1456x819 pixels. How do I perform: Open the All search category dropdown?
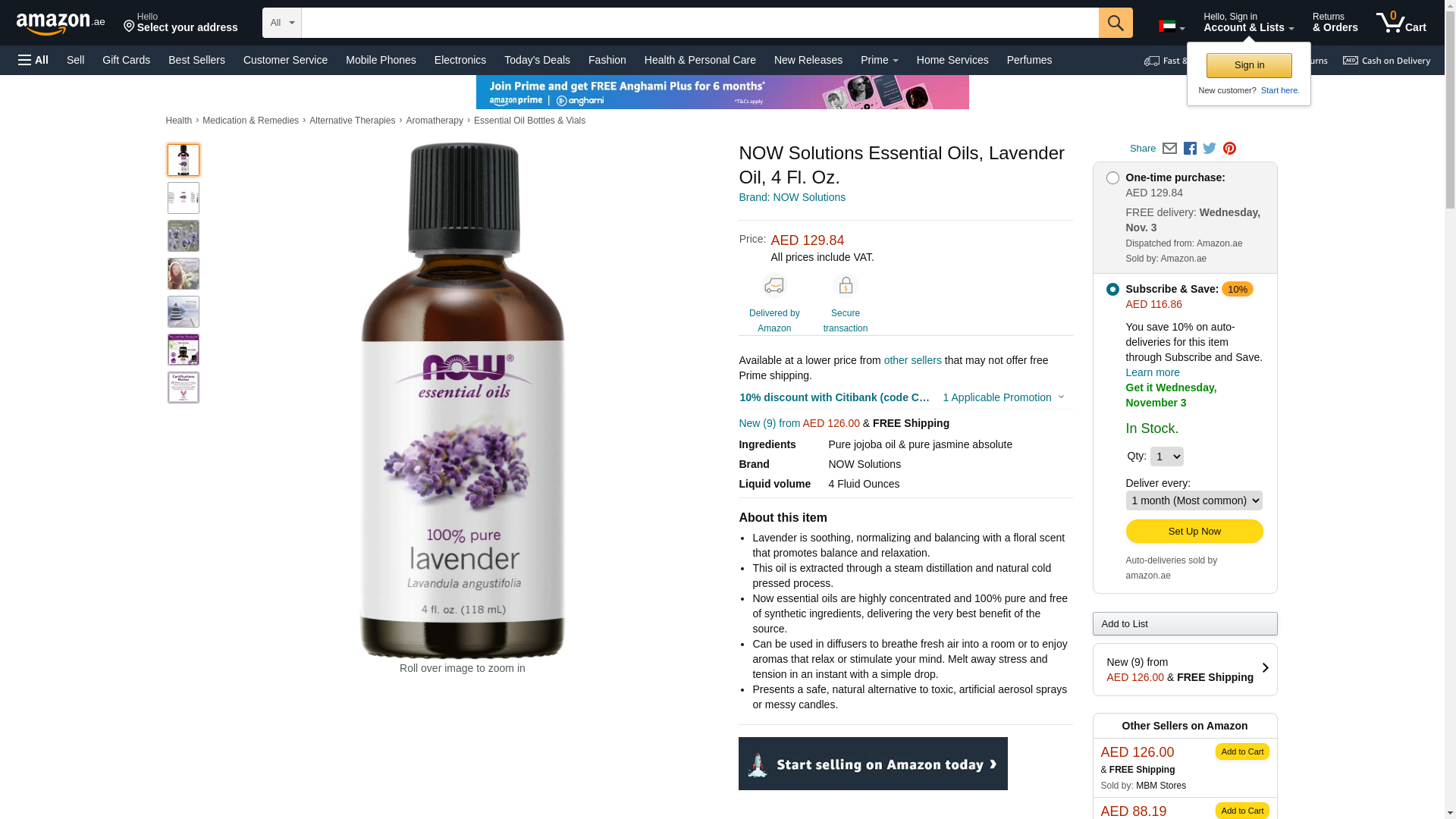pos(281,23)
